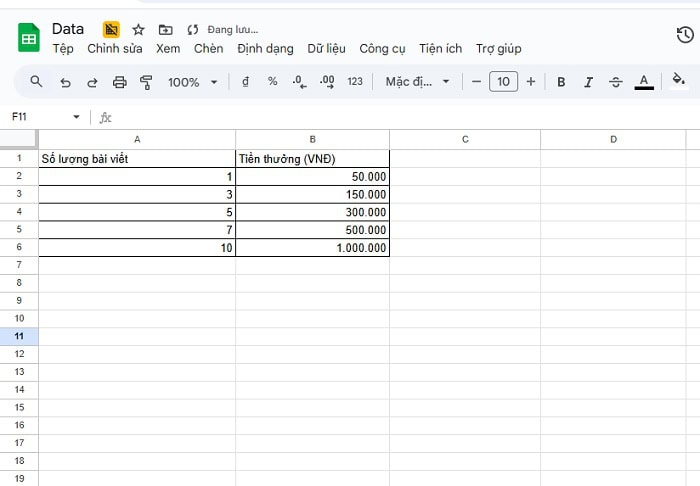The height and width of the screenshot is (486, 700).
Task: Increase font size with plus button
Action: coord(530,82)
